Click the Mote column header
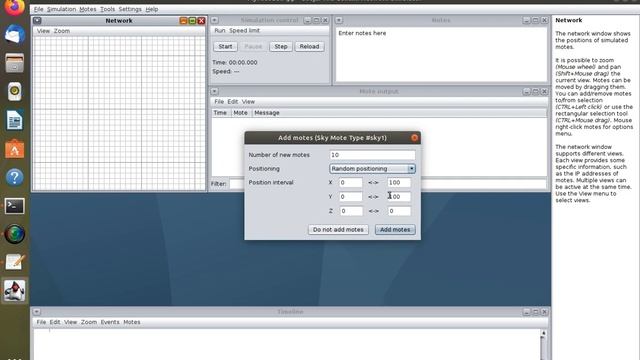Viewport: 640px width, 360px height. click(x=241, y=113)
